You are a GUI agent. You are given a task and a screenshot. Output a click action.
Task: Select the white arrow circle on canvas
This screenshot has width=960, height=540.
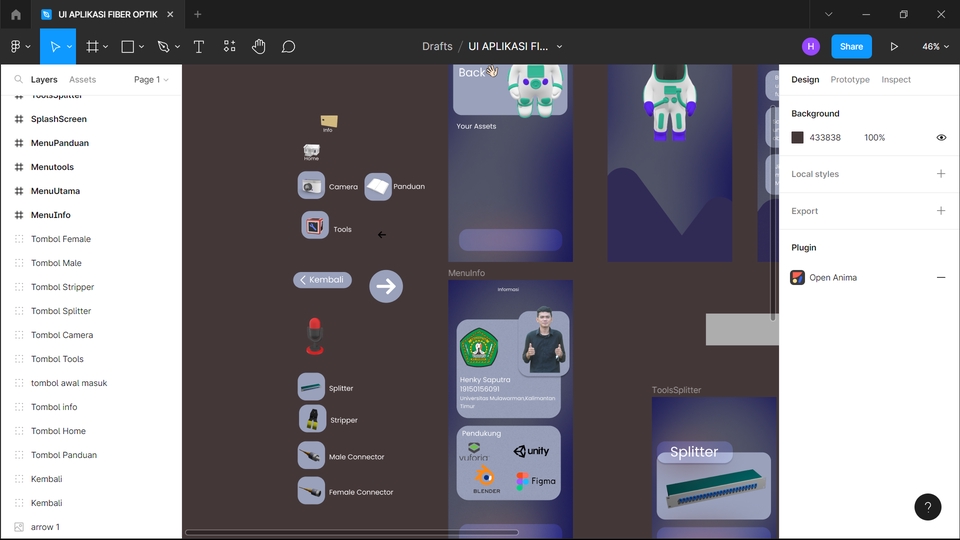coord(386,286)
